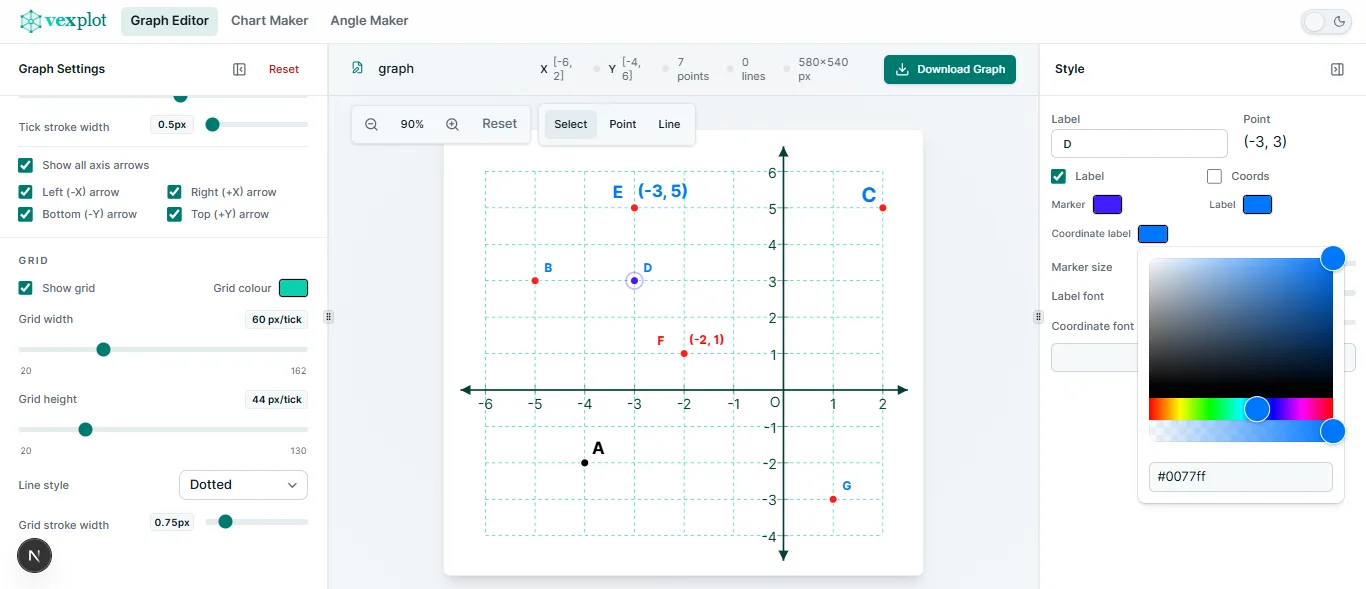Viewport: 1366px width, 589px height.
Task: Click the alpha slider handle
Action: click(1332, 431)
